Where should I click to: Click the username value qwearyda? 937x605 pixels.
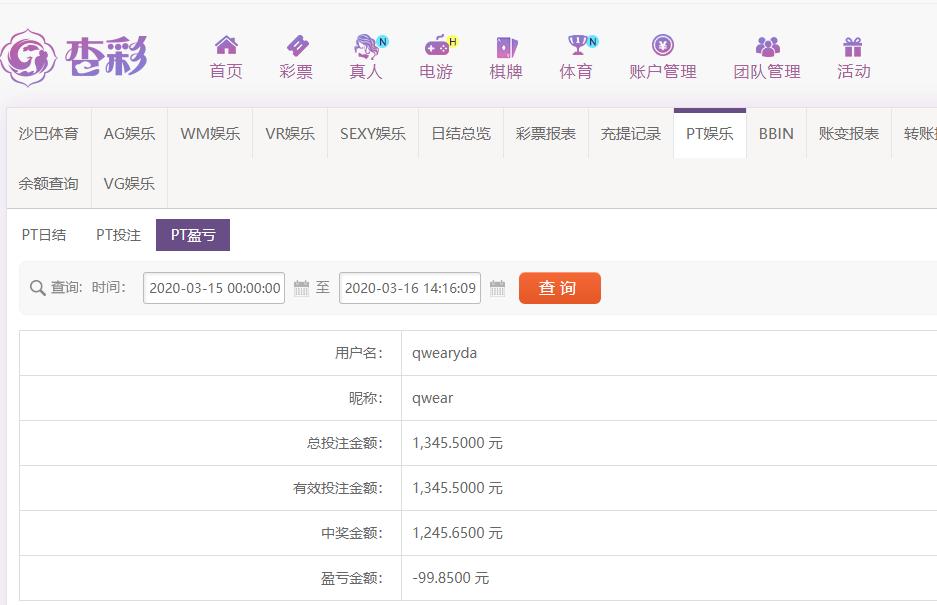[444, 353]
